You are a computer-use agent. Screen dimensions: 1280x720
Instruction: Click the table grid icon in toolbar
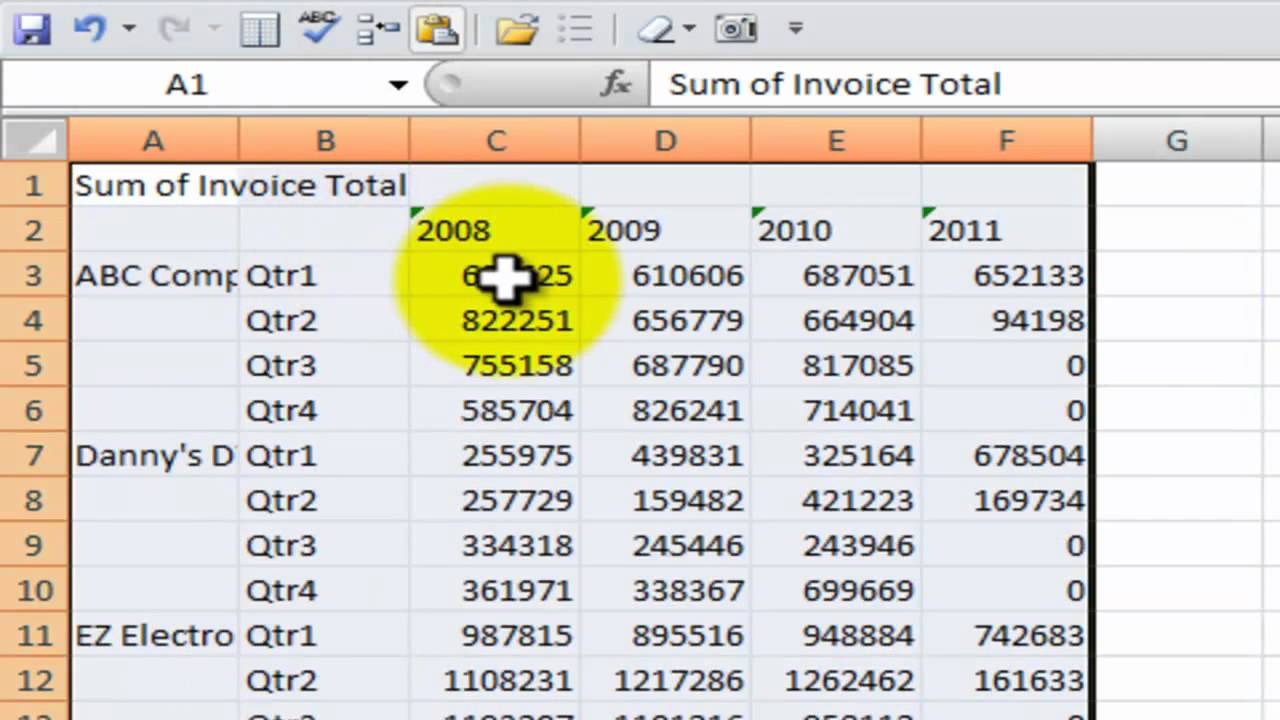(260, 29)
